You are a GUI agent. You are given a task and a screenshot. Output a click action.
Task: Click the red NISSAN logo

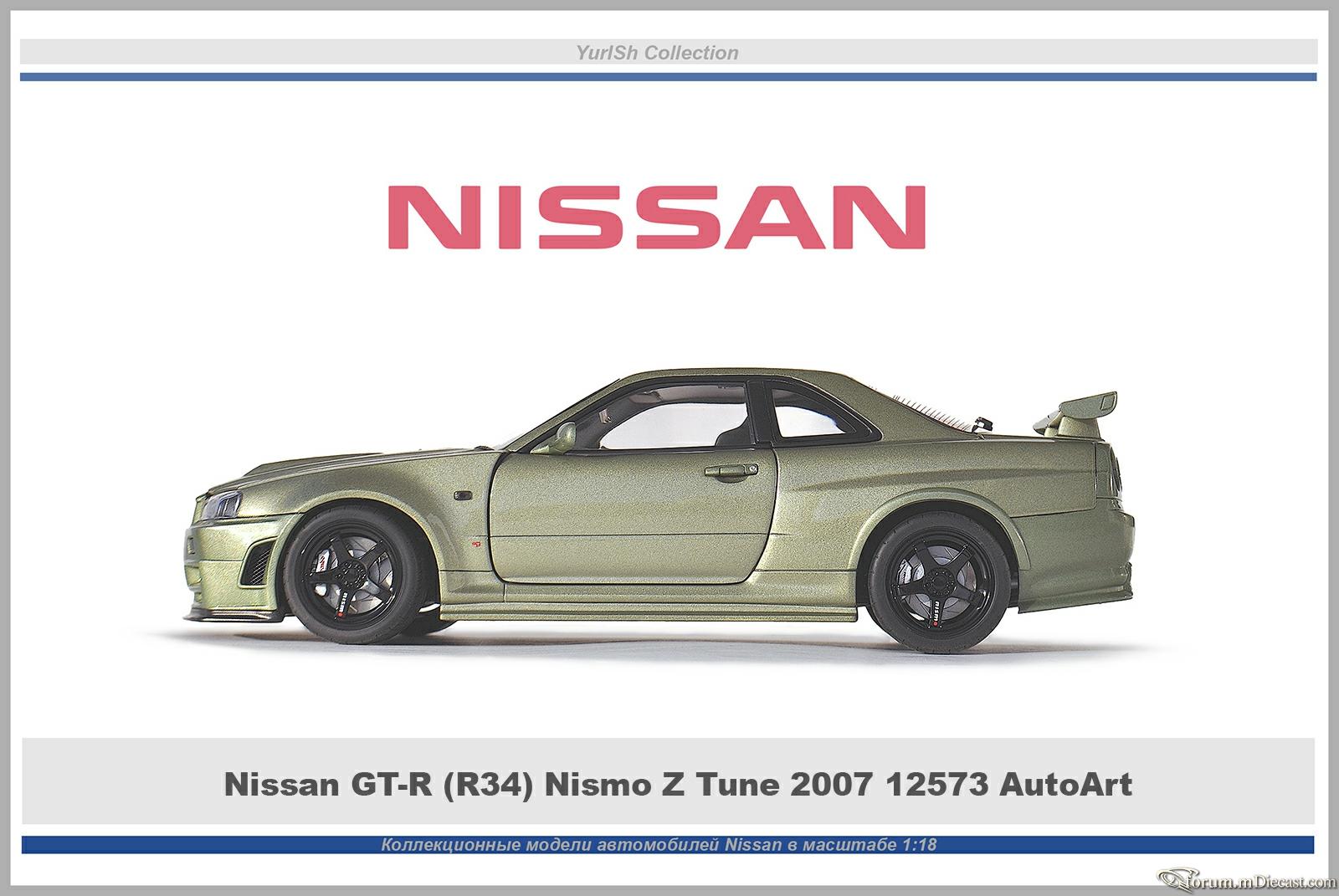click(657, 217)
